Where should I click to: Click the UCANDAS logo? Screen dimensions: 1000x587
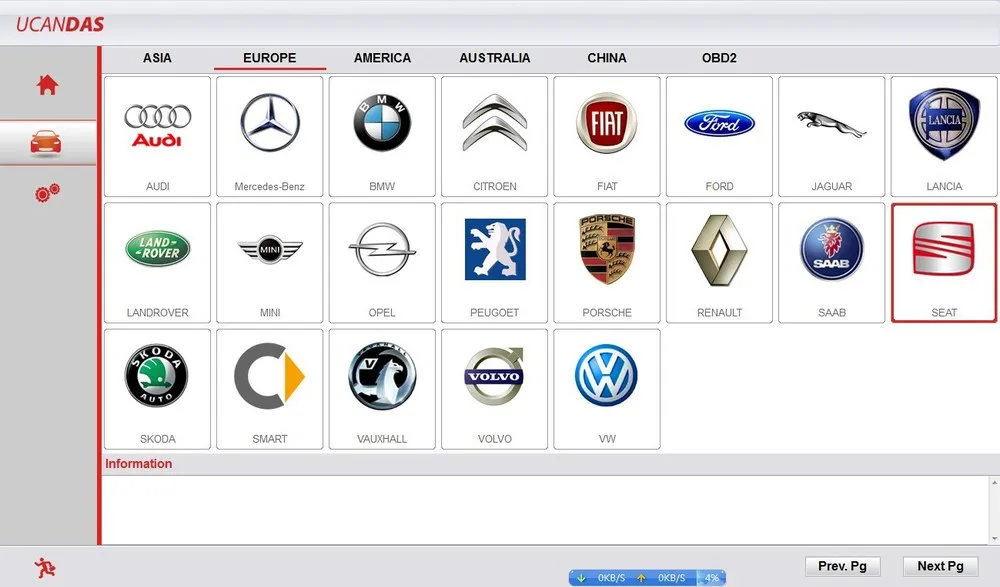click(x=60, y=24)
